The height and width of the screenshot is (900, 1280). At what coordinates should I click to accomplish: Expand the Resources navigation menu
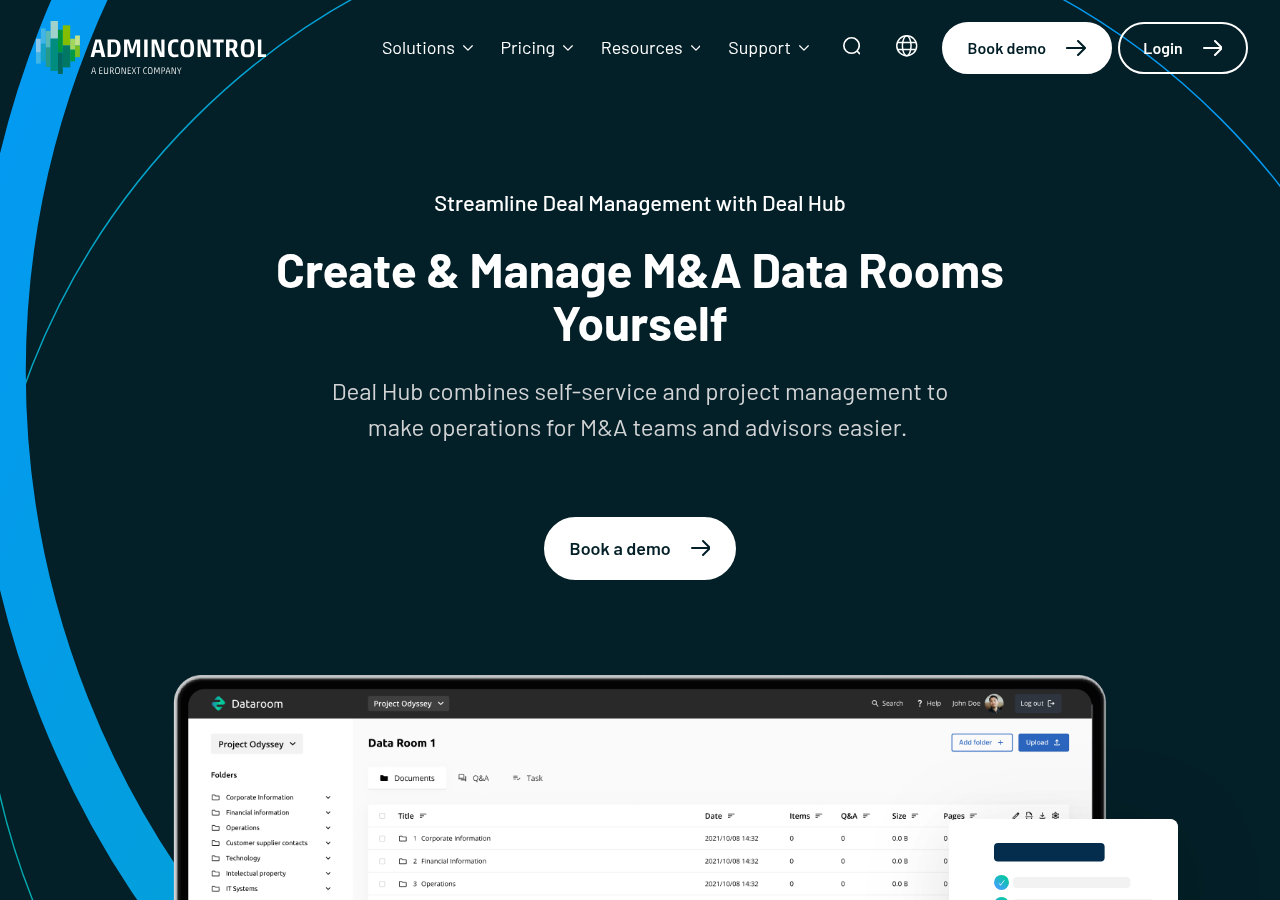(x=652, y=48)
